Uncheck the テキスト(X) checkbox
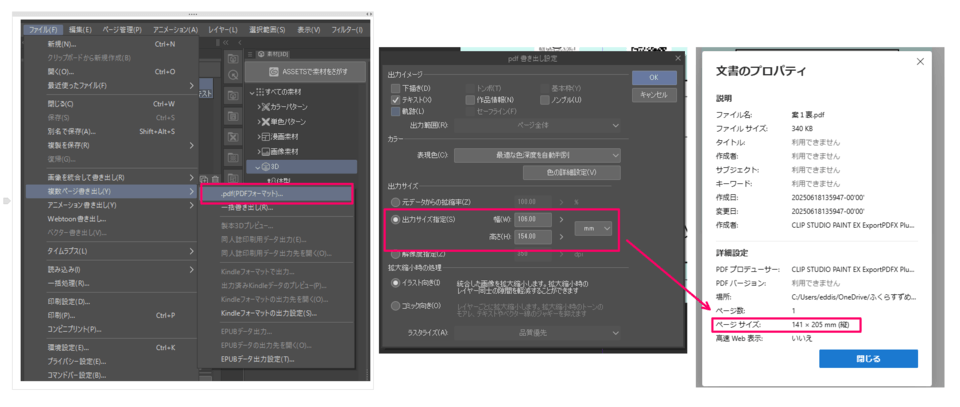Image resolution: width=960 pixels, height=407 pixels. pos(396,100)
